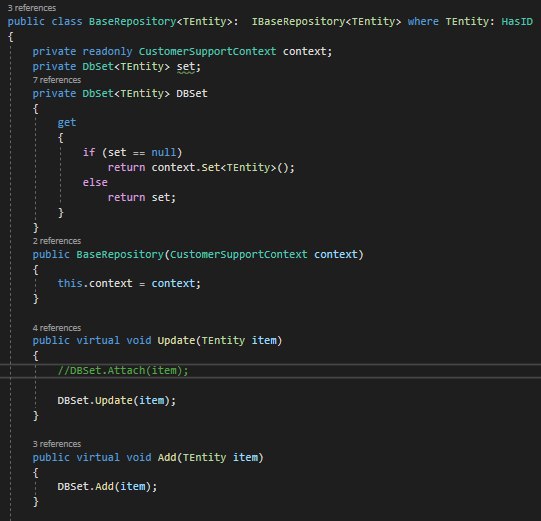The image size is (541, 521).
Task: Open "7 references" CodeLens above DBSet property
Action: tap(57, 80)
